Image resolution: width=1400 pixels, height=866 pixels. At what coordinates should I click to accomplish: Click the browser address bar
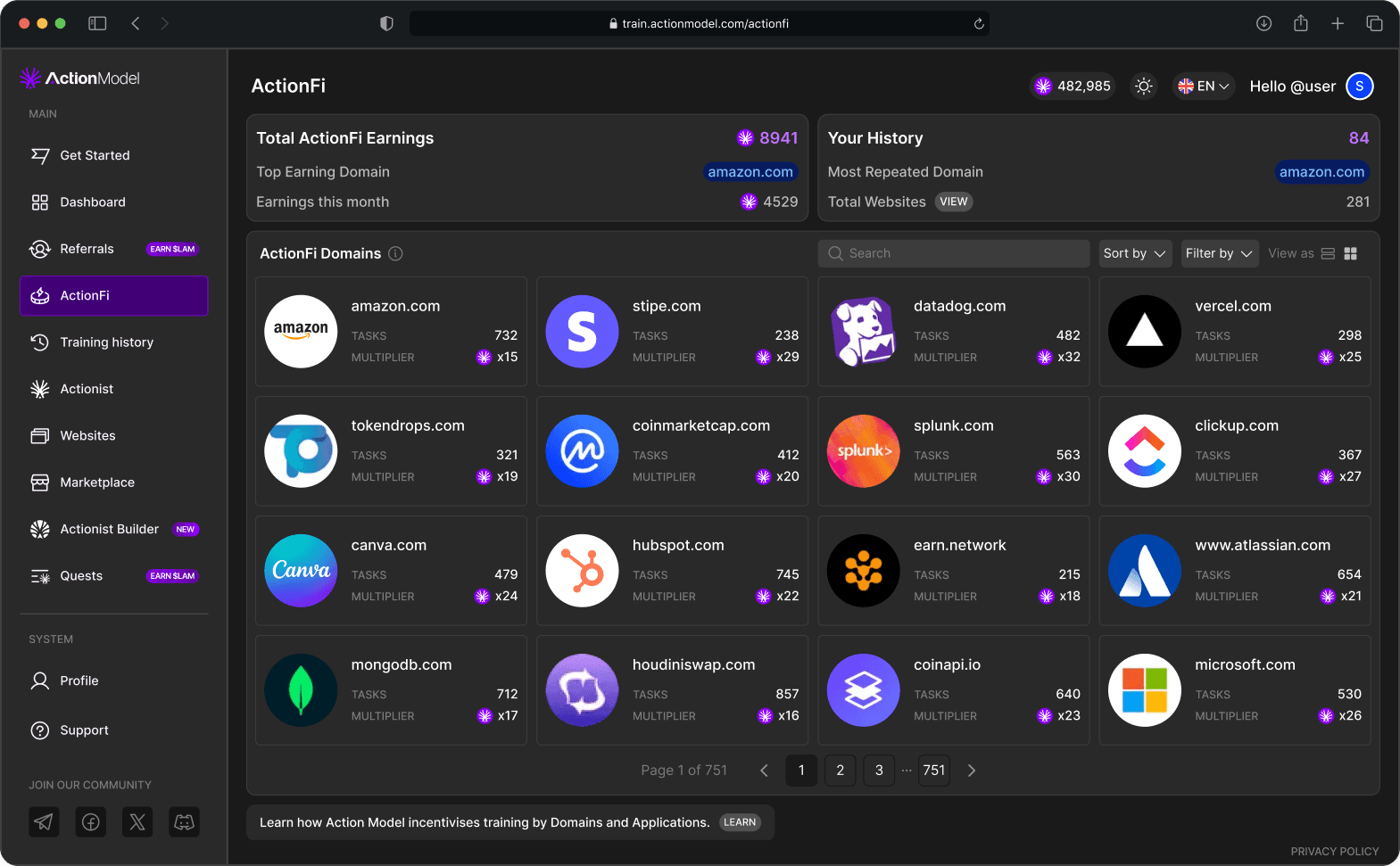(x=700, y=24)
